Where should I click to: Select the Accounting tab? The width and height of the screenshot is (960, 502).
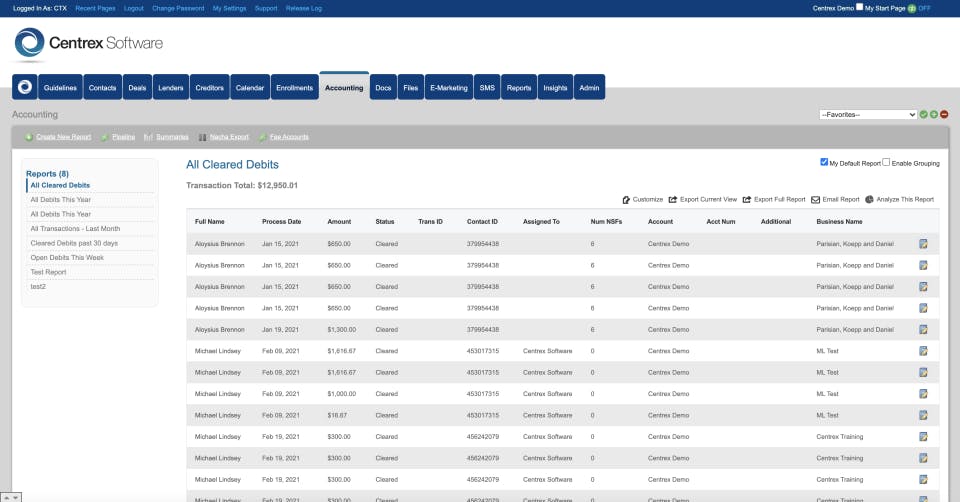344,87
